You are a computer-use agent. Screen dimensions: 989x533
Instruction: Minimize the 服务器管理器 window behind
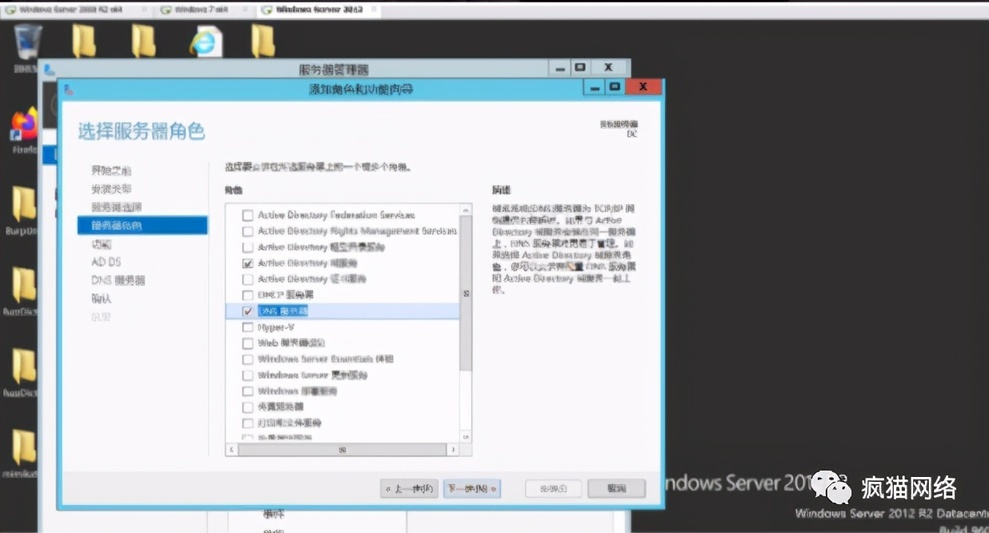click(x=559, y=68)
